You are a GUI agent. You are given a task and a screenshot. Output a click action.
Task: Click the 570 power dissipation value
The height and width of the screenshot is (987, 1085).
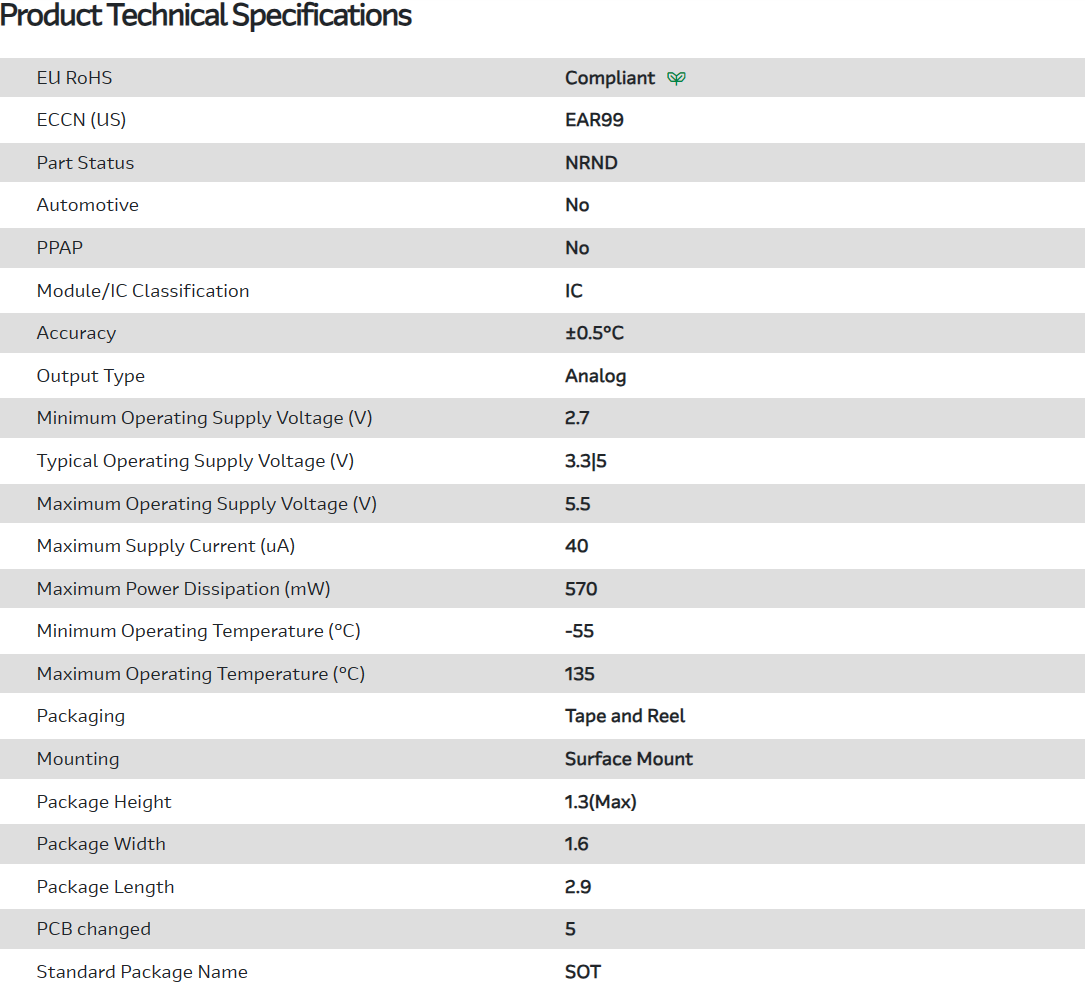coord(581,589)
